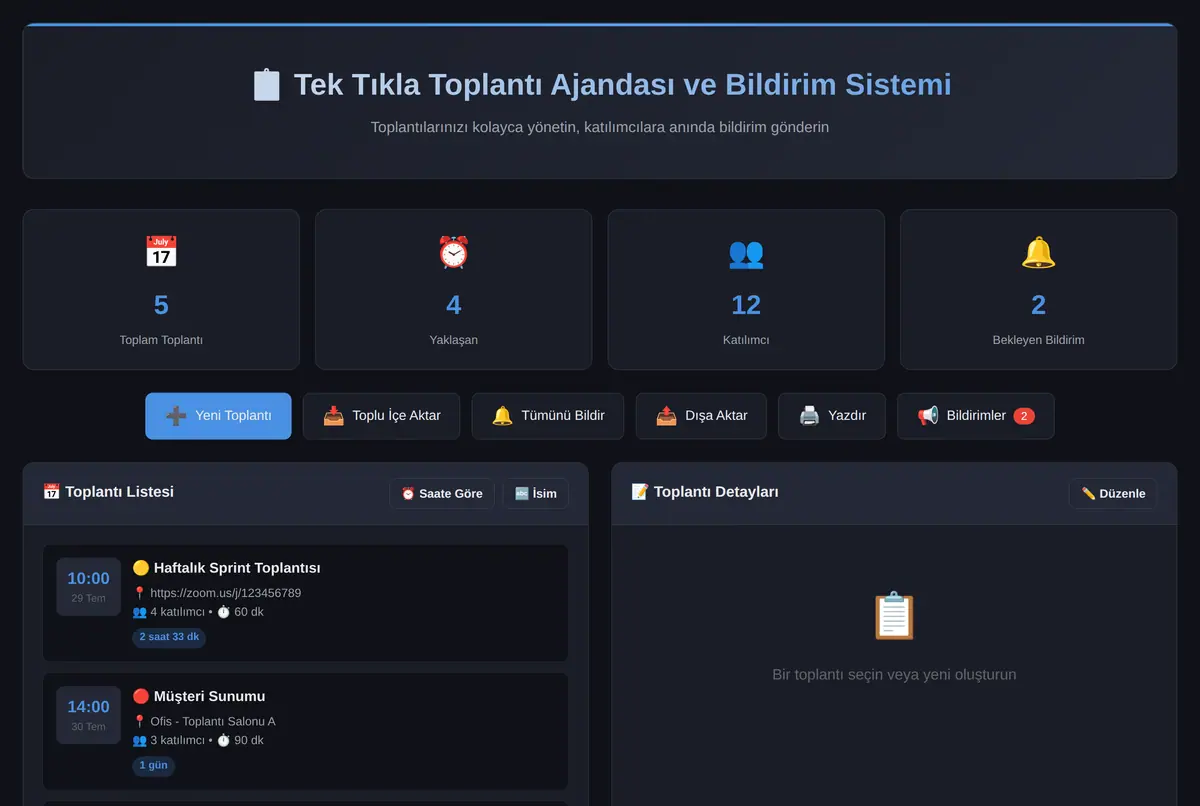This screenshot has height=806, width=1200.
Task: Click the inbox icon on Toplu İçe Aktar
Action: click(333, 416)
